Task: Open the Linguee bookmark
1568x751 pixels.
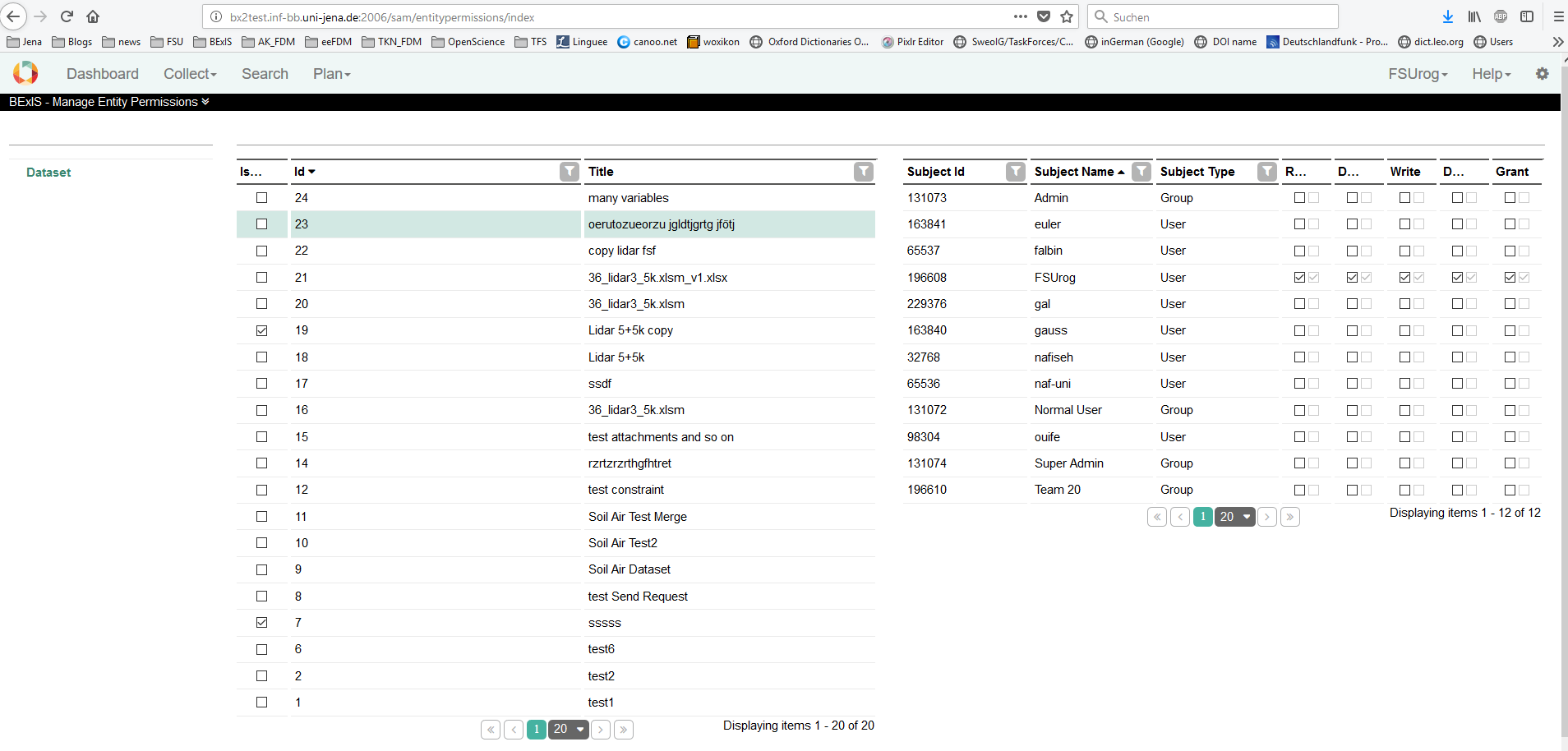Action: tap(582, 42)
